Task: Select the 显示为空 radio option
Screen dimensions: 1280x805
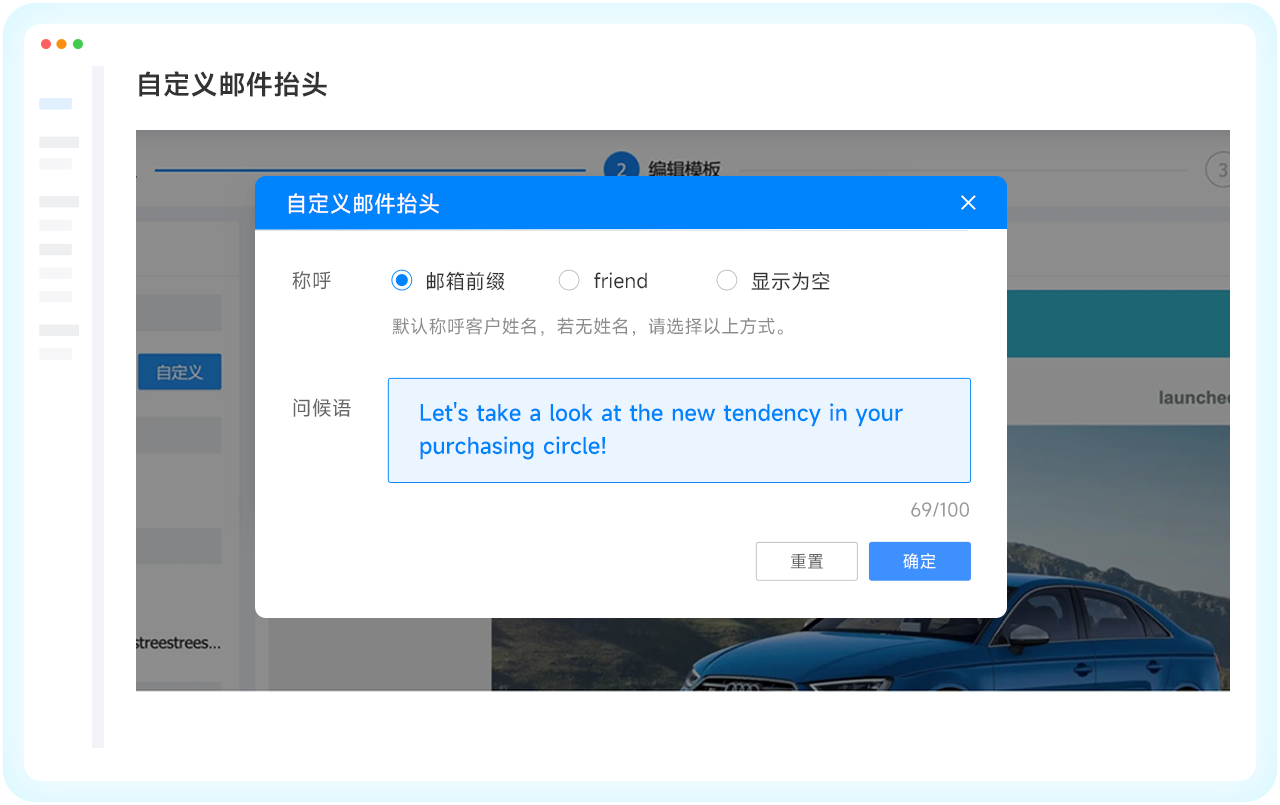Action: [x=727, y=281]
